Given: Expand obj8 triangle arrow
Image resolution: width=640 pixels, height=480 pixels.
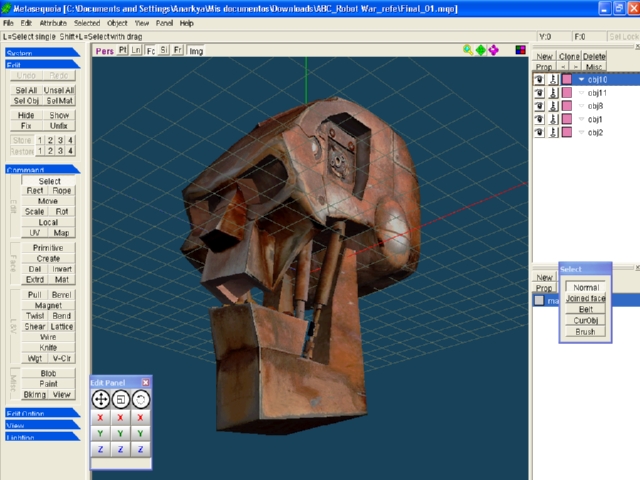Looking at the screenshot, I should 582,106.
